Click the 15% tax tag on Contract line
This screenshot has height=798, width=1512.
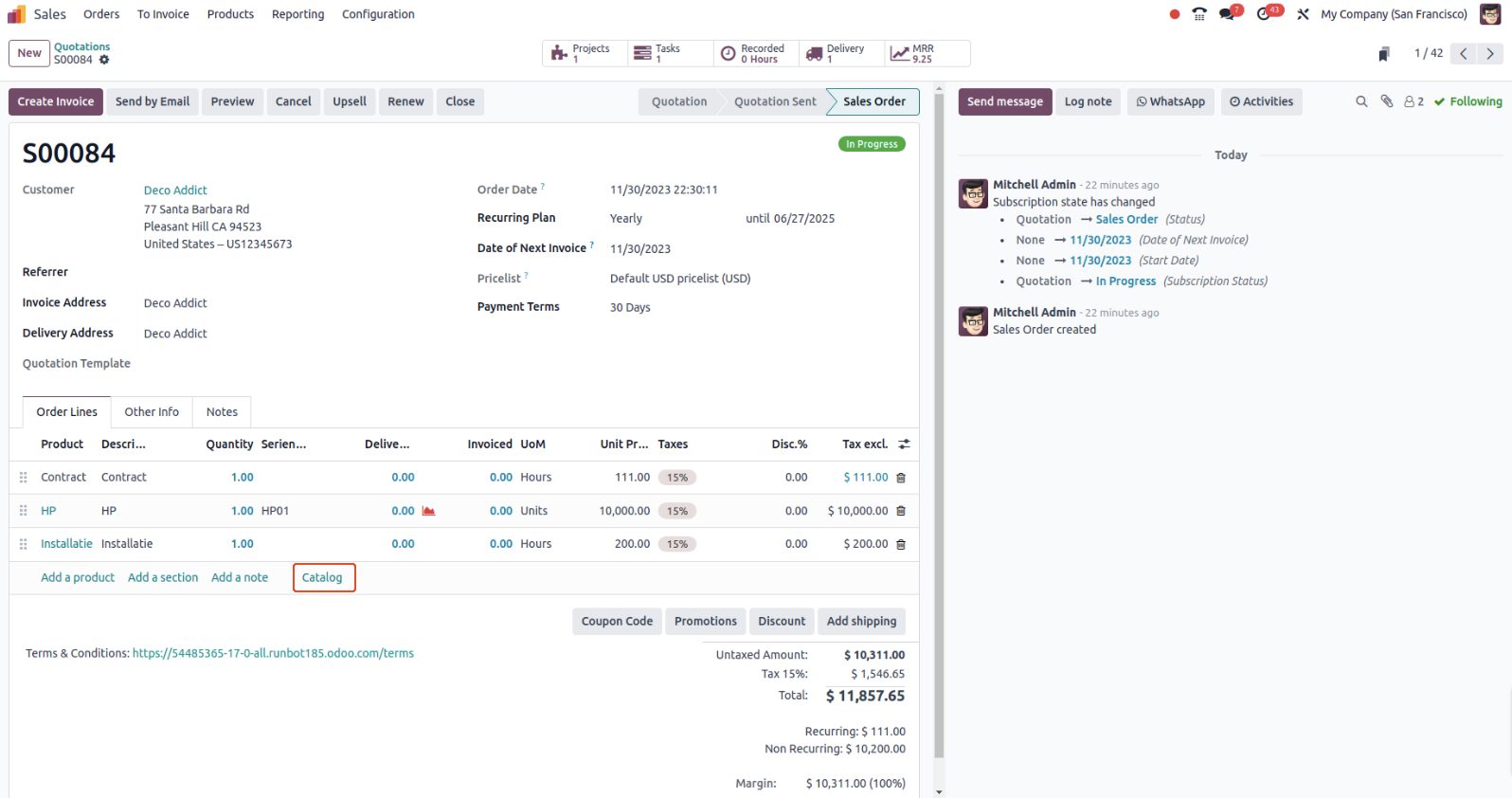pos(677,478)
